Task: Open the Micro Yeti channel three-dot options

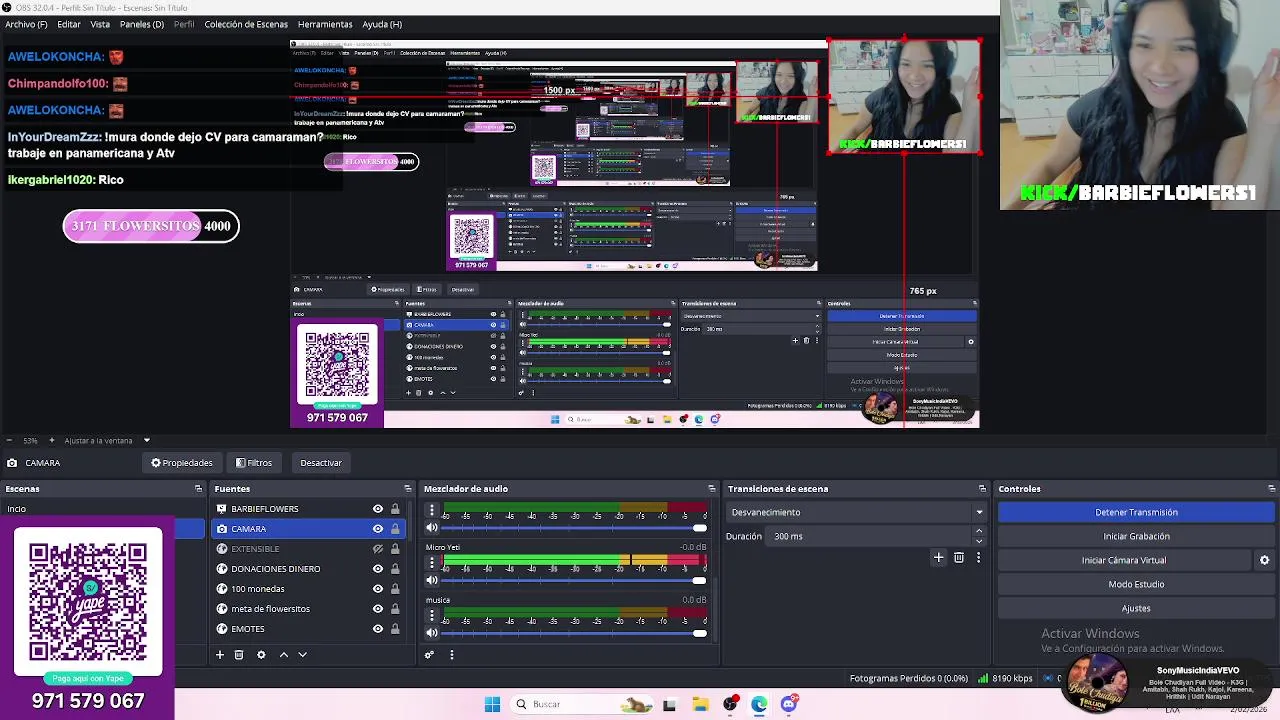Action: point(432,562)
